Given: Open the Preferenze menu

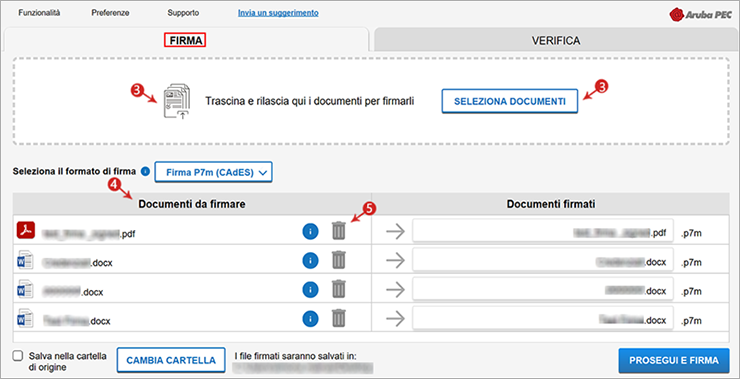Looking at the screenshot, I should pos(110,13).
